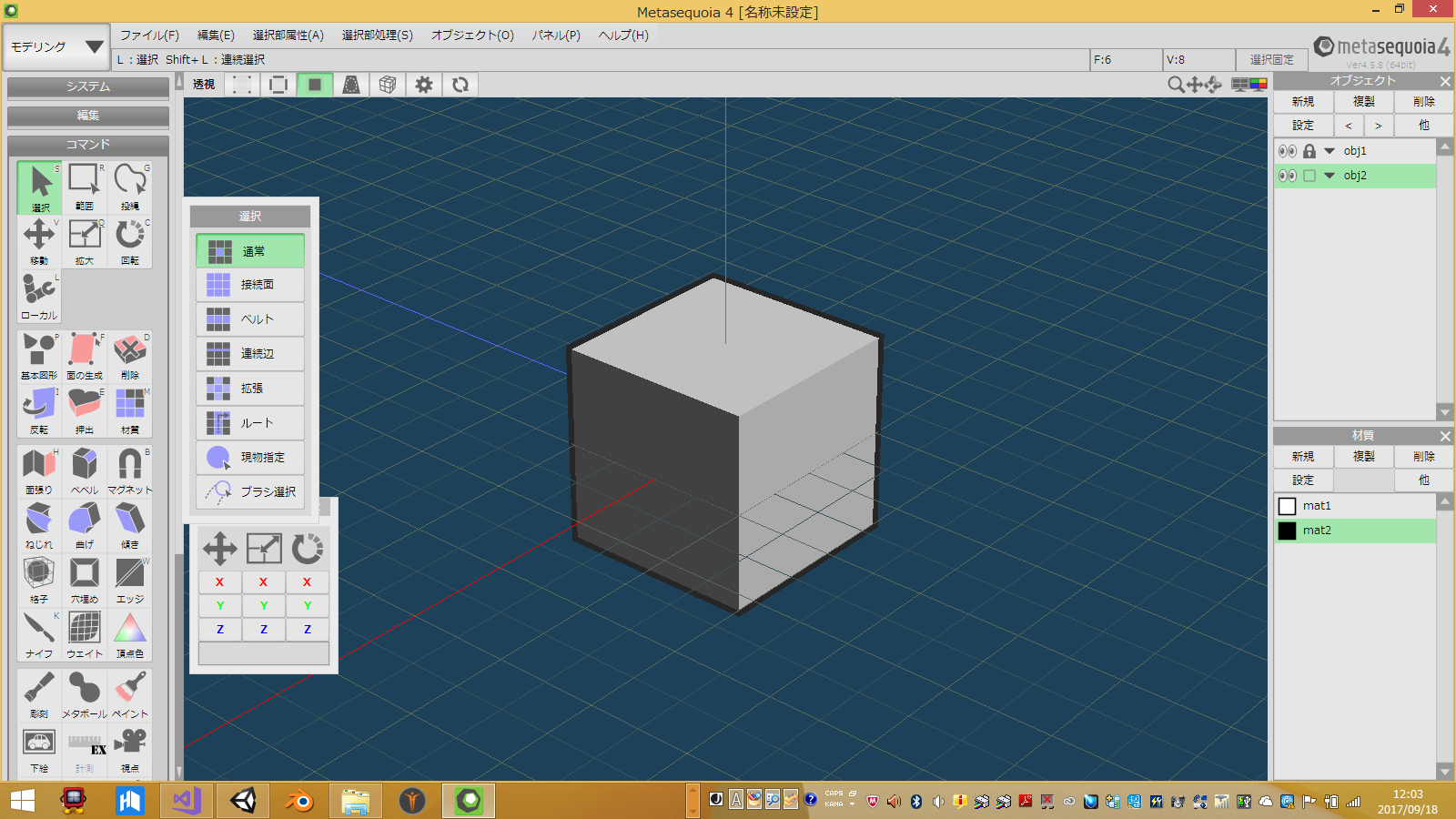
Task: Toggle visibility eyes of obj2
Action: (x=1287, y=176)
